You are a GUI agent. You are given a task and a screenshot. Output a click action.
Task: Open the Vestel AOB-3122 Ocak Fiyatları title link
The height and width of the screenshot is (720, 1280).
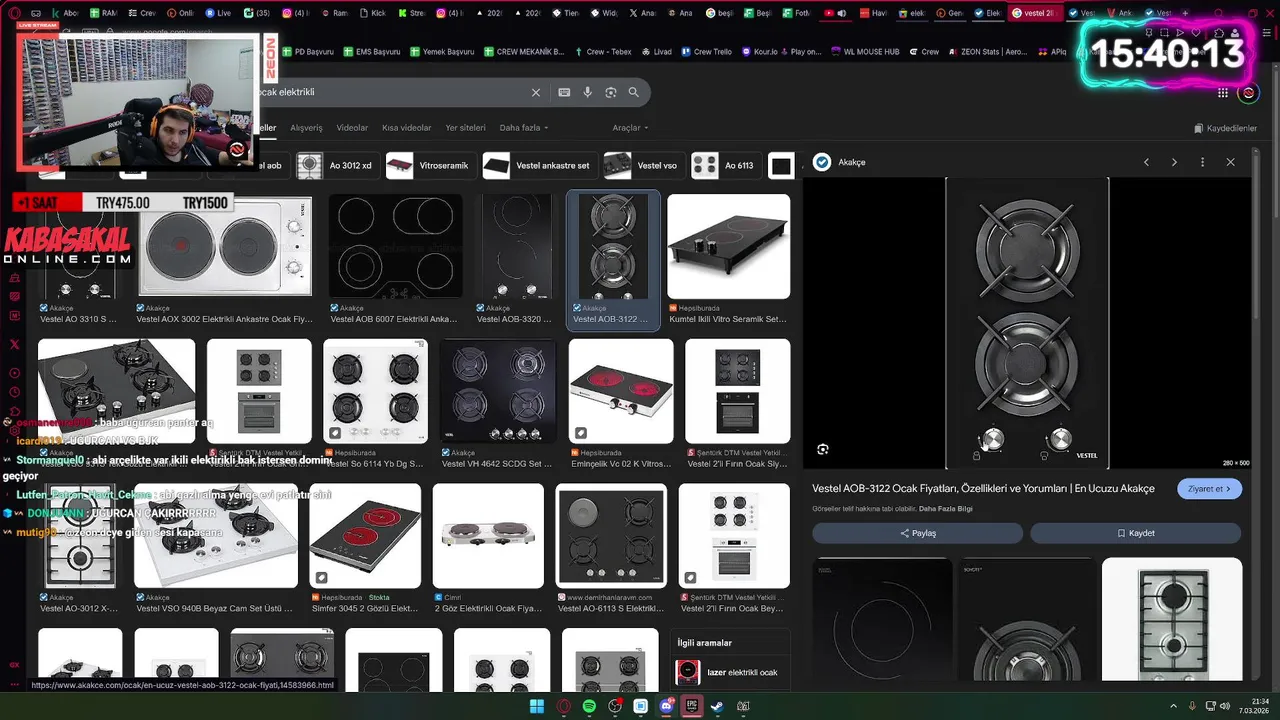(983, 489)
